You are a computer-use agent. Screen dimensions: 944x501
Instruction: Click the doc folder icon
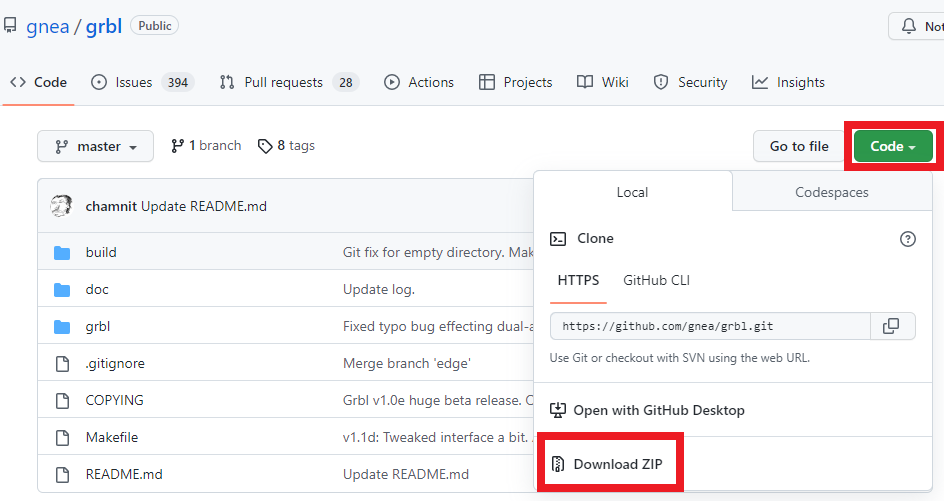[62, 290]
